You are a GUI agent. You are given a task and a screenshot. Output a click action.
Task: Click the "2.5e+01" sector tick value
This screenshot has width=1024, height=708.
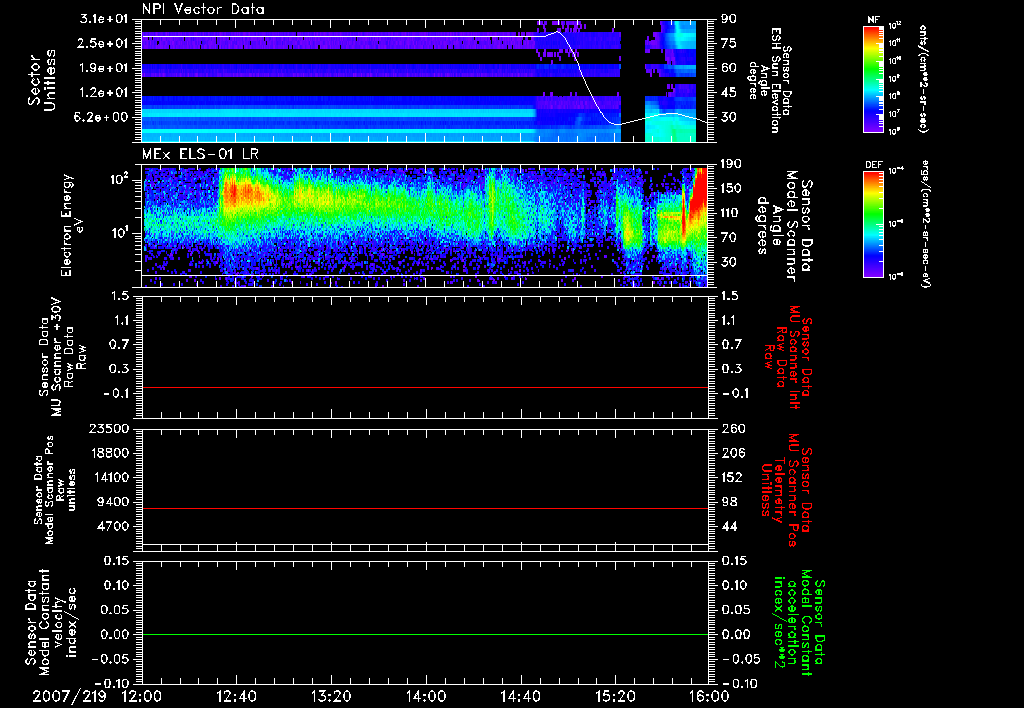pos(103,43)
